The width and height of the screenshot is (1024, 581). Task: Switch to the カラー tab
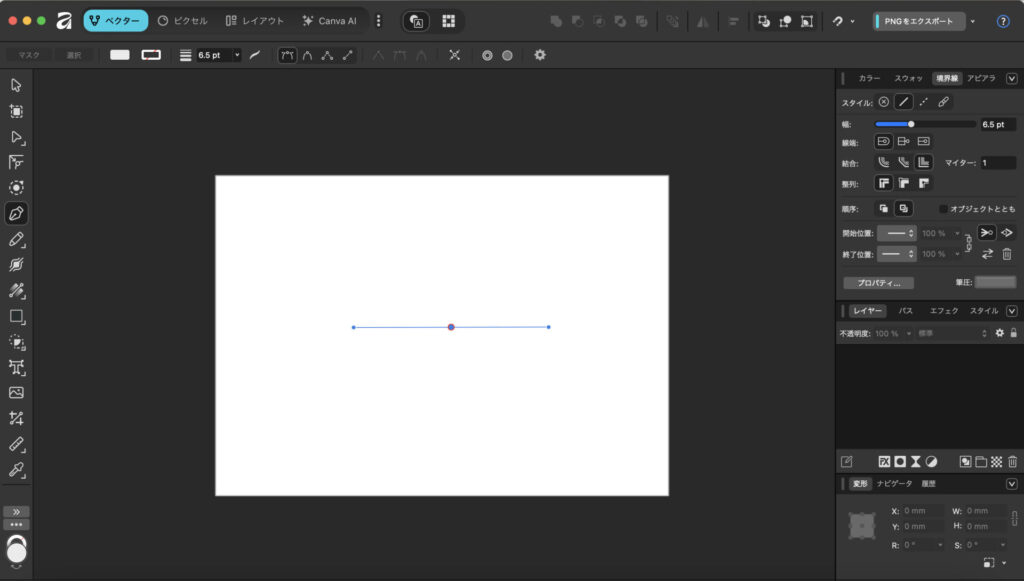point(869,78)
